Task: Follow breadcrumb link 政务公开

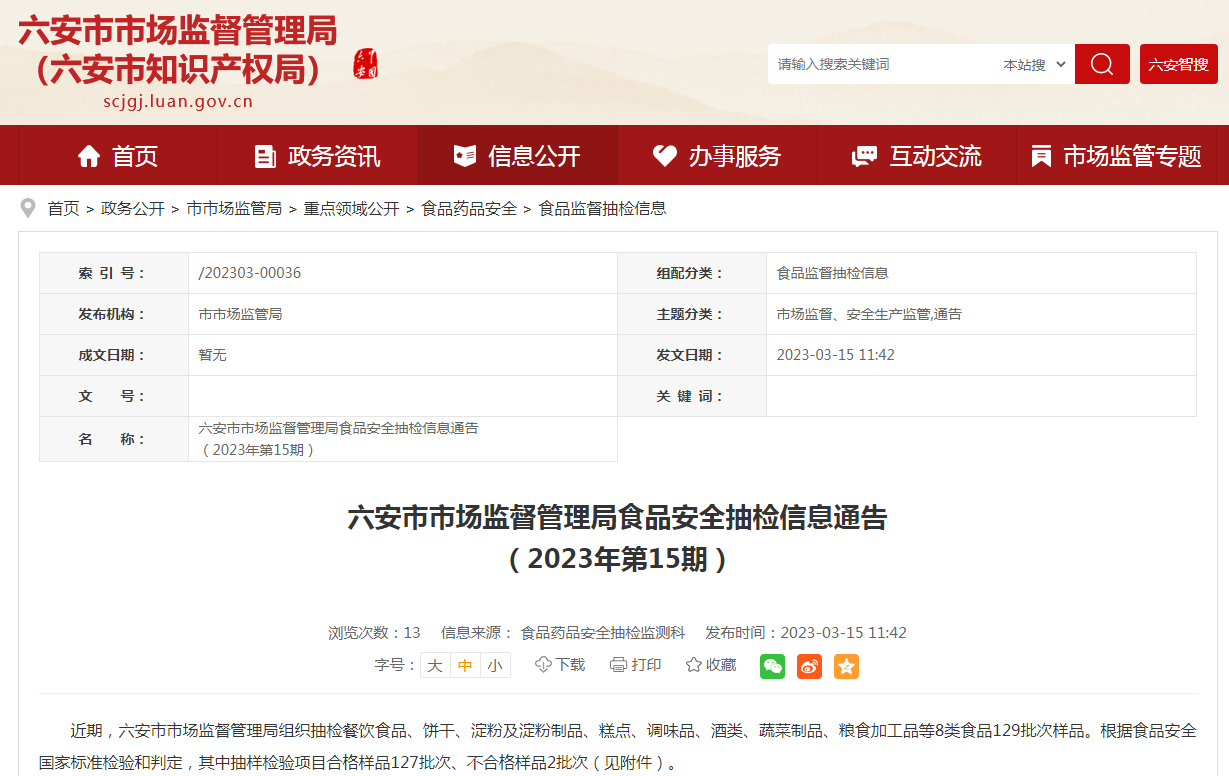Action: tap(133, 209)
